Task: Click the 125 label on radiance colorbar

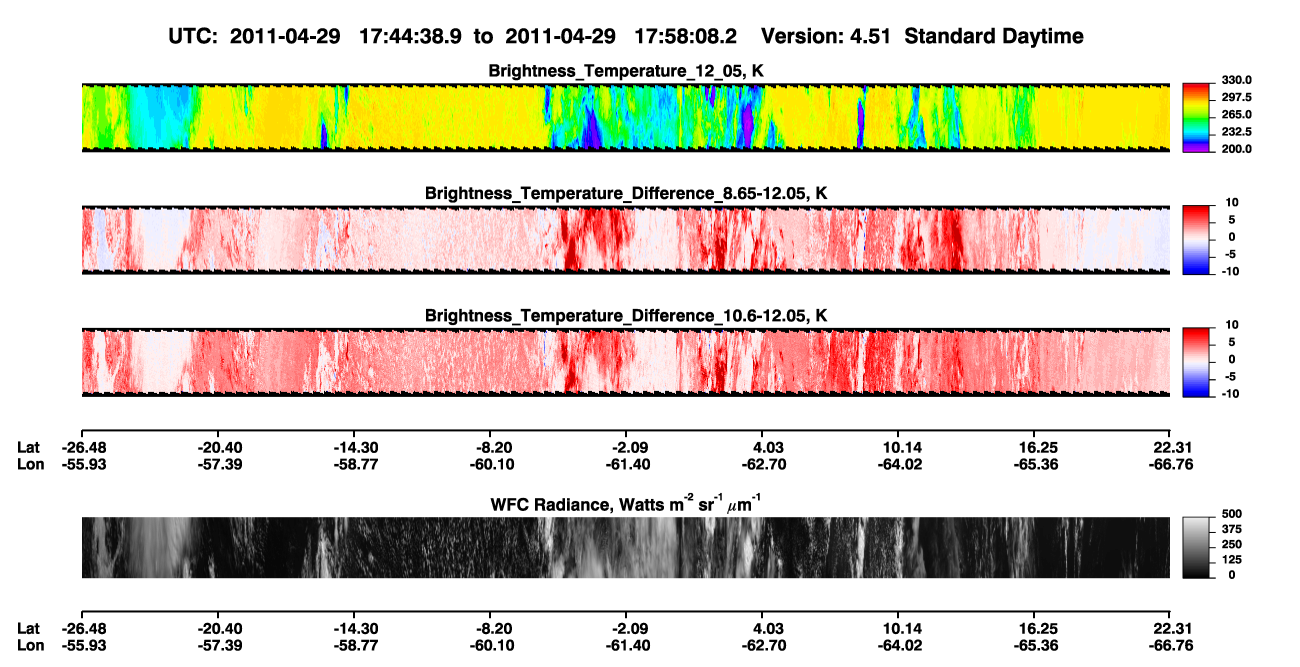Action: pos(1231,559)
